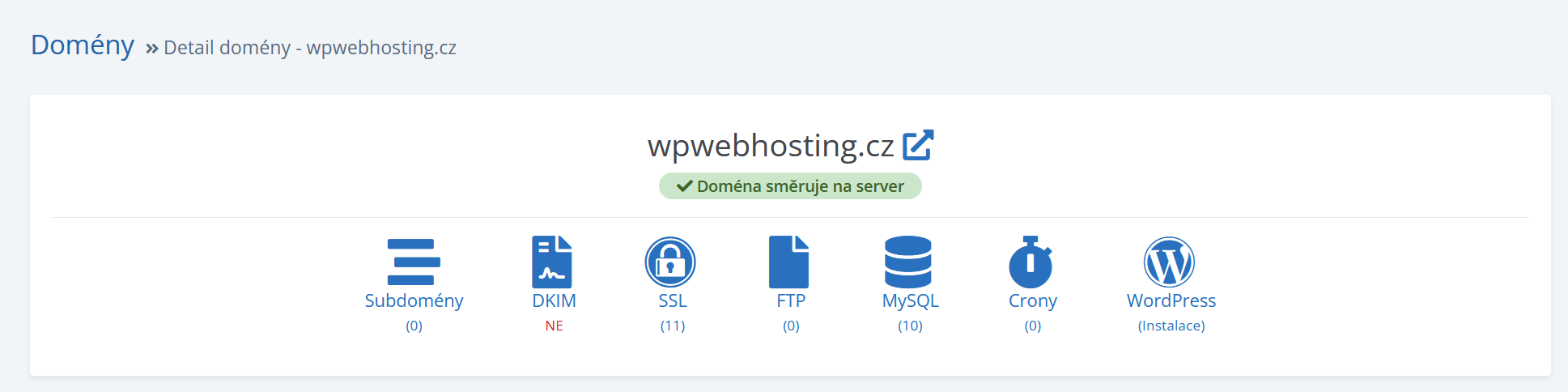The image size is (1568, 392).
Task: Click the (Instalace) link under WordPress
Action: tap(1171, 326)
